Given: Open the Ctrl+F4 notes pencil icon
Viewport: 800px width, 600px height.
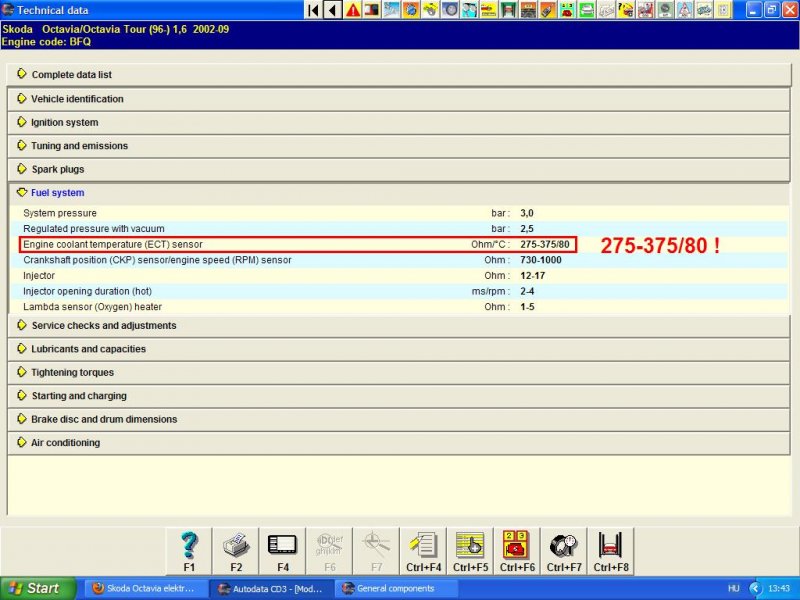Looking at the screenshot, I should coord(423,552).
